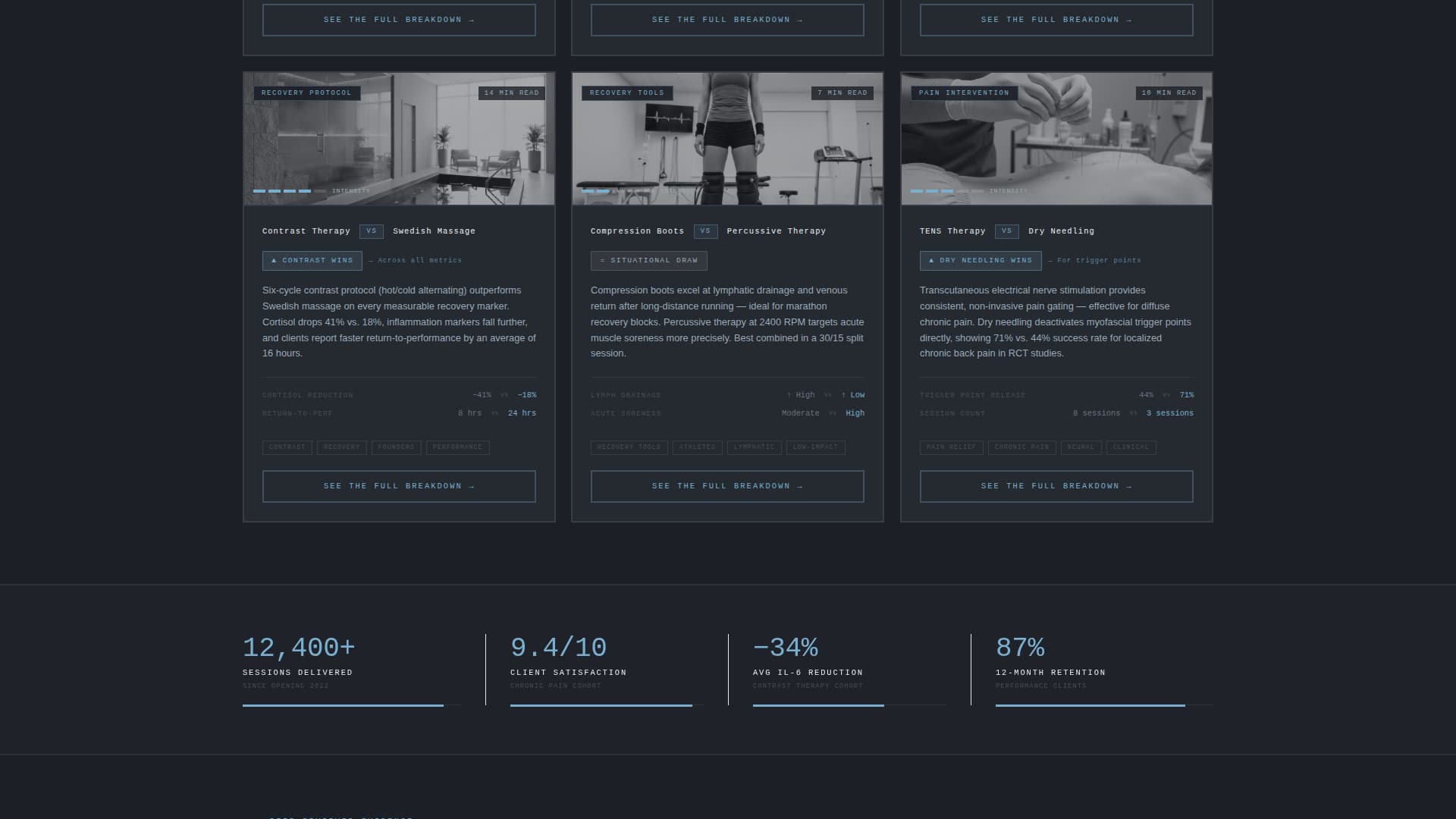Click the 12,400+ sessions delivered figure

(x=299, y=648)
